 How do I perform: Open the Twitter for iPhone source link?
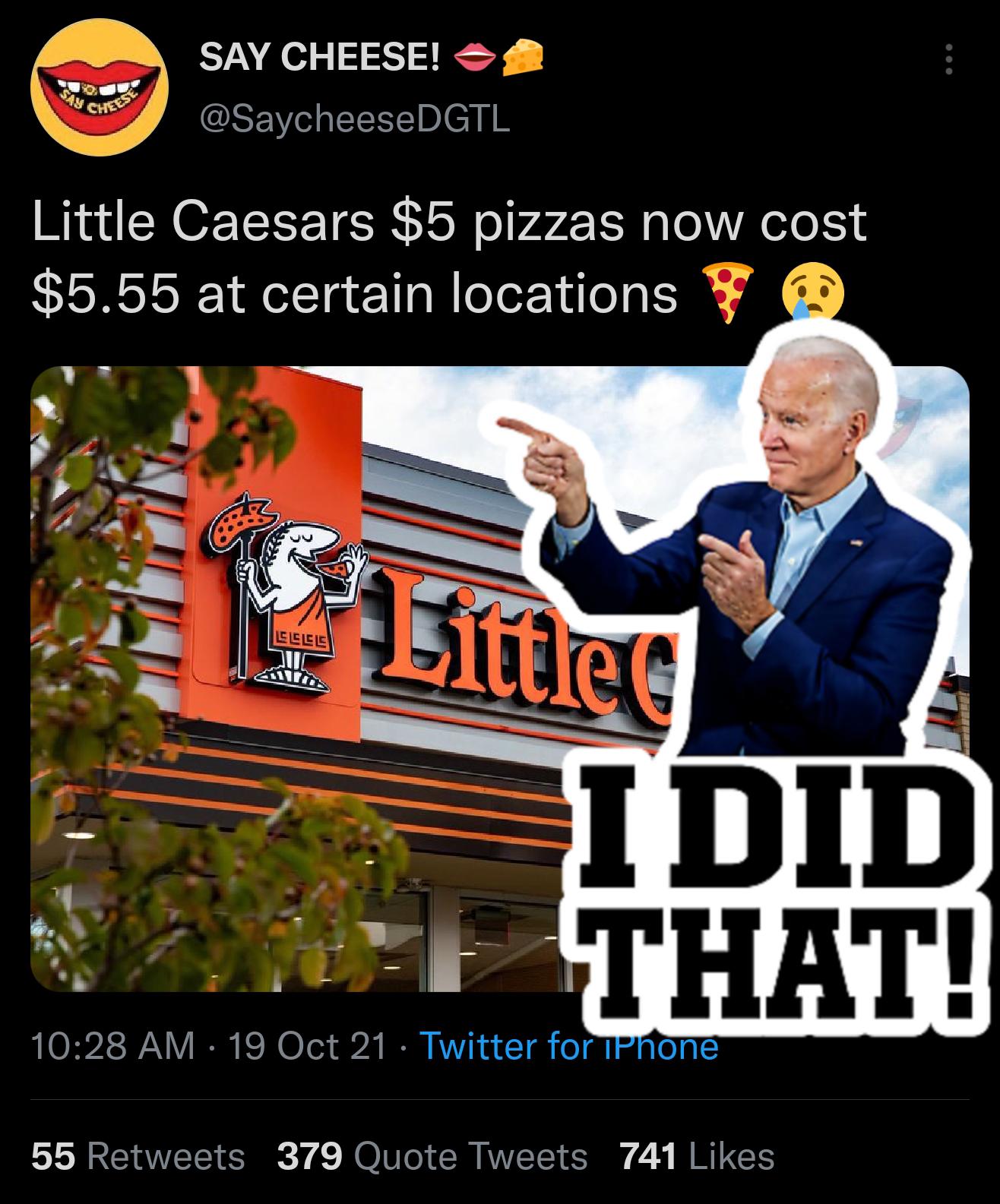point(568,1046)
